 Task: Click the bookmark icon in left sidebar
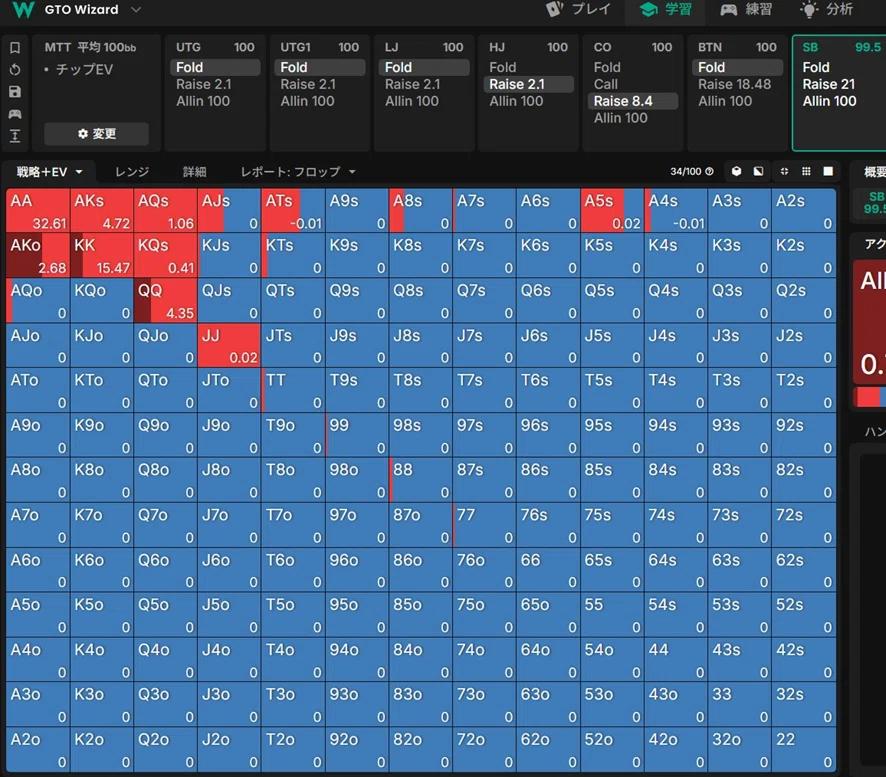(15, 47)
